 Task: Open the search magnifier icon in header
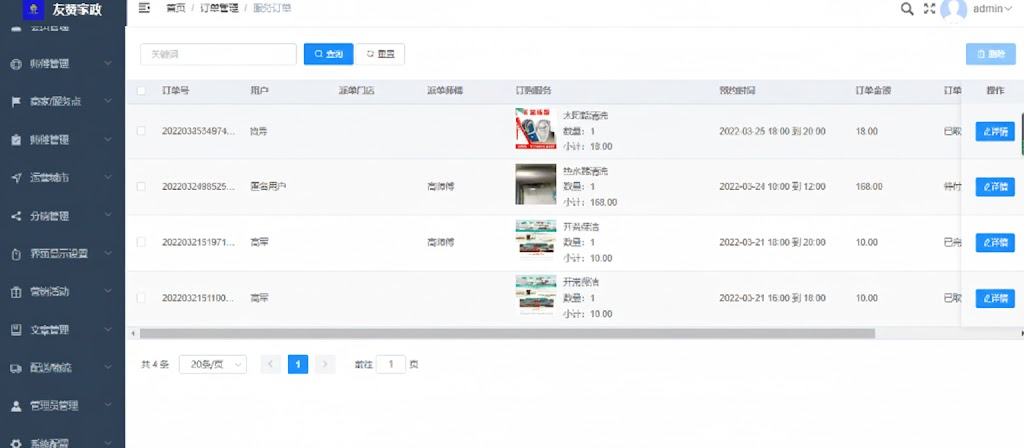click(x=907, y=9)
